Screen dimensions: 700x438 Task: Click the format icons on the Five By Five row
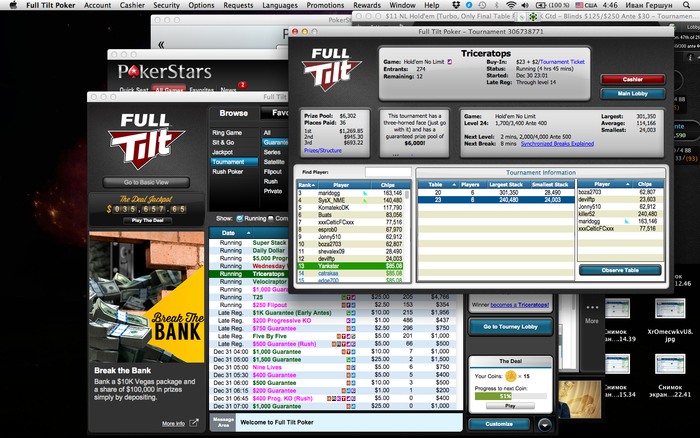(346, 336)
